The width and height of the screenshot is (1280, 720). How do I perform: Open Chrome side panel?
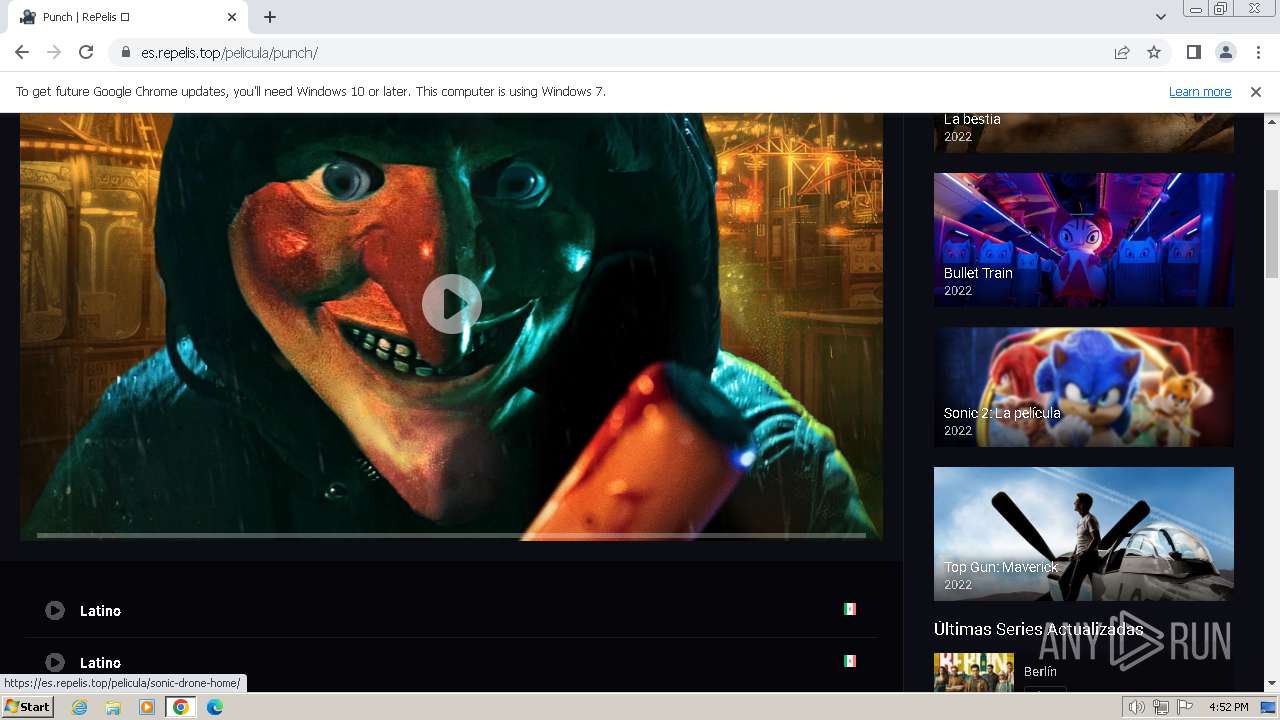point(1193,52)
